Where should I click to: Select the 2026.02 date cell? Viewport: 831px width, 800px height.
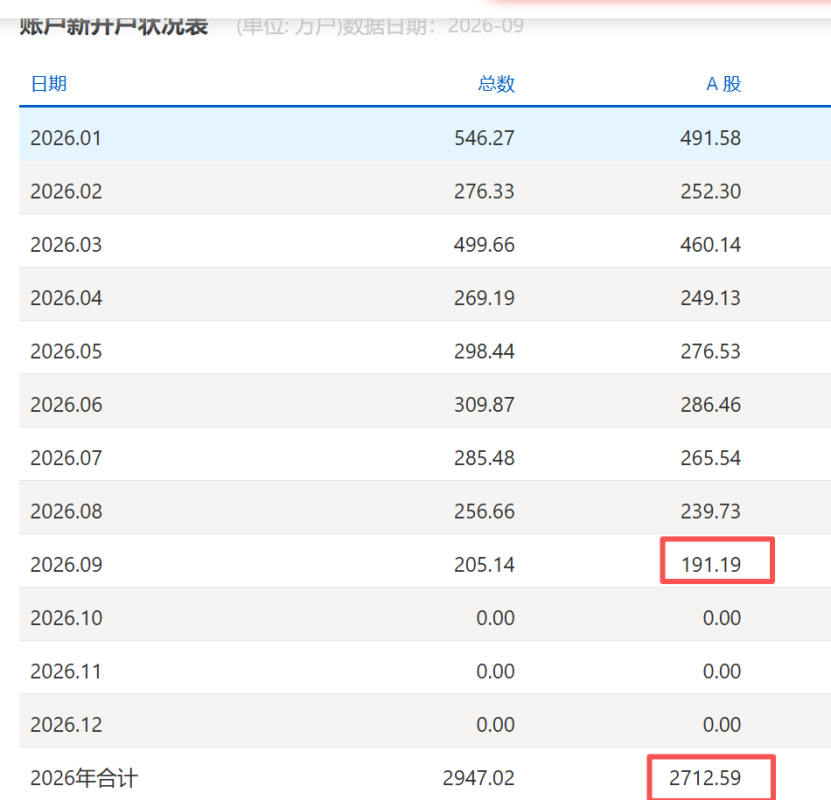[66, 192]
